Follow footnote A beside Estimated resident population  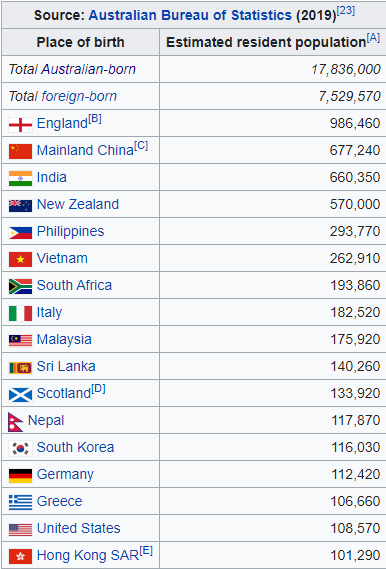click(373, 38)
